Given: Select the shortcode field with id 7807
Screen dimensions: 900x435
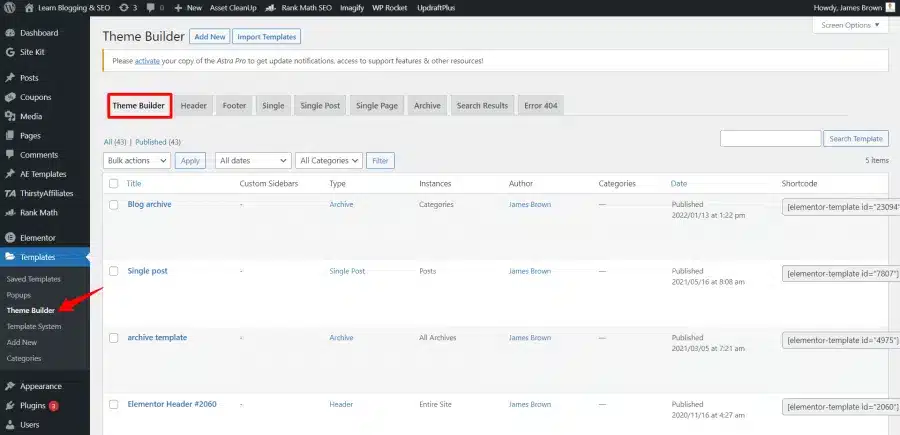Looking at the screenshot, I should [x=841, y=274].
